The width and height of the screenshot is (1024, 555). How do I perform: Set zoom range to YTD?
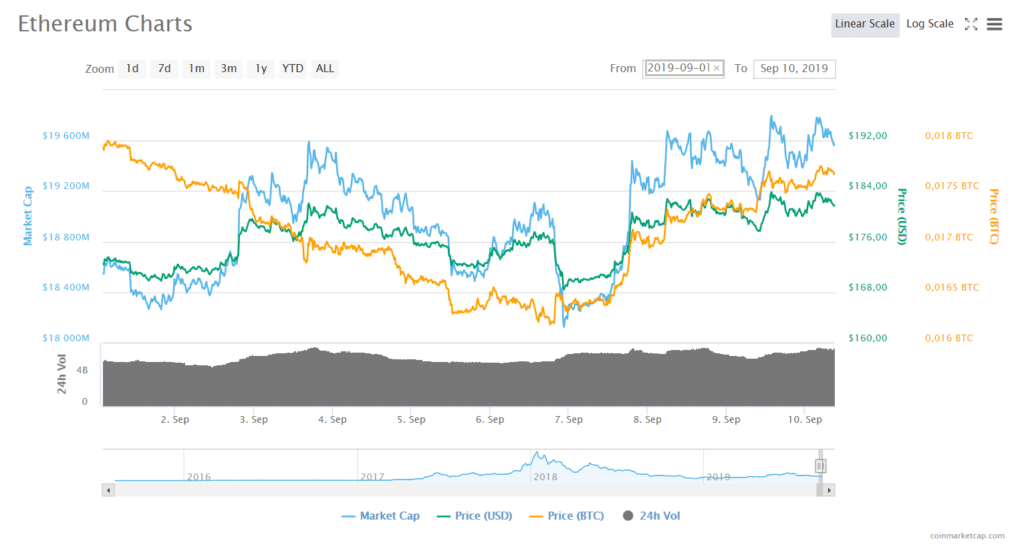pyautogui.click(x=292, y=69)
